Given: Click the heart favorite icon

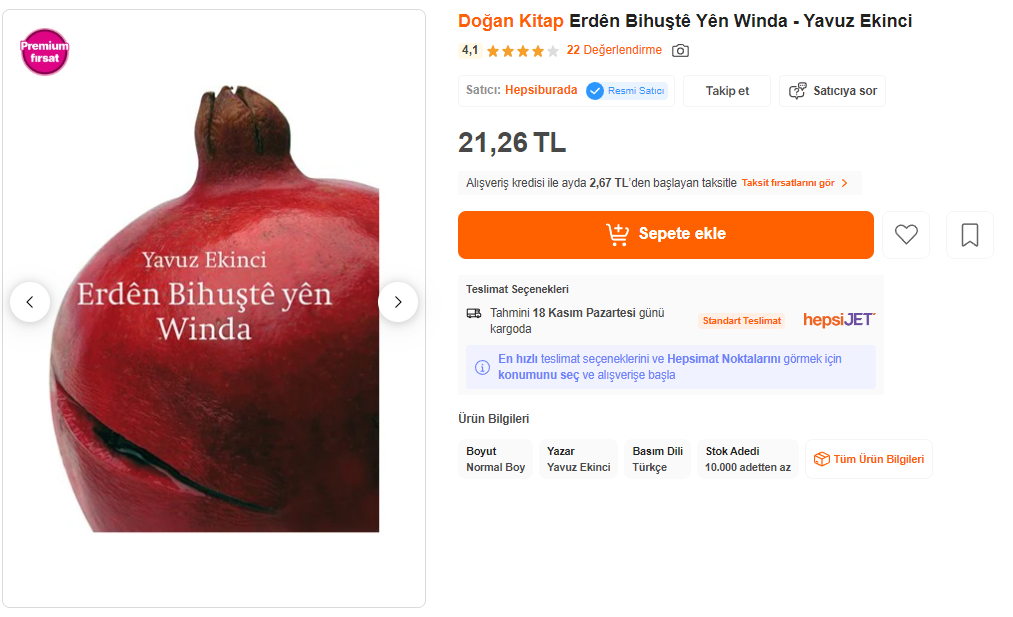Looking at the screenshot, I should tap(906, 235).
